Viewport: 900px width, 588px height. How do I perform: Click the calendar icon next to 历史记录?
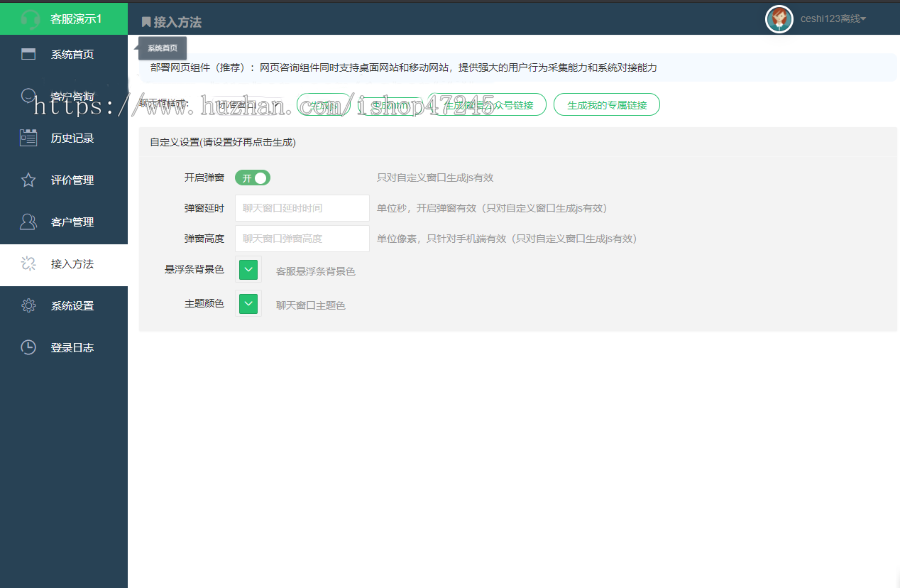(28, 138)
